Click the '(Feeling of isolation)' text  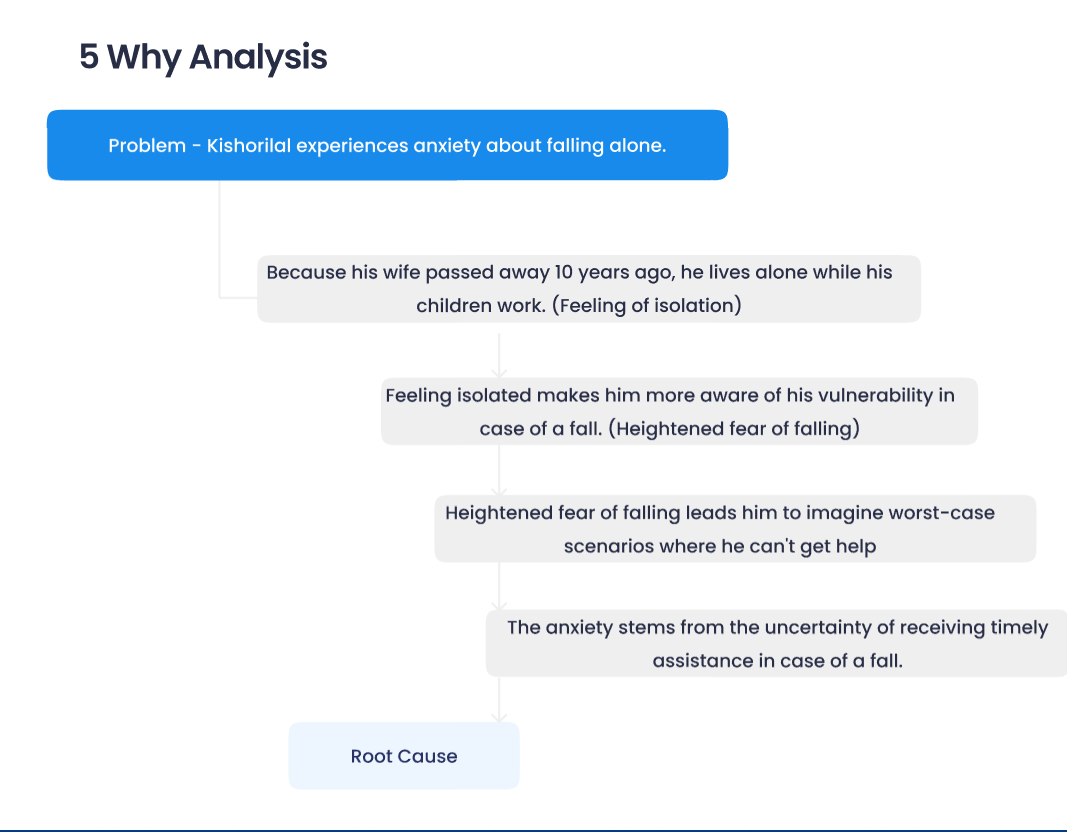650,306
